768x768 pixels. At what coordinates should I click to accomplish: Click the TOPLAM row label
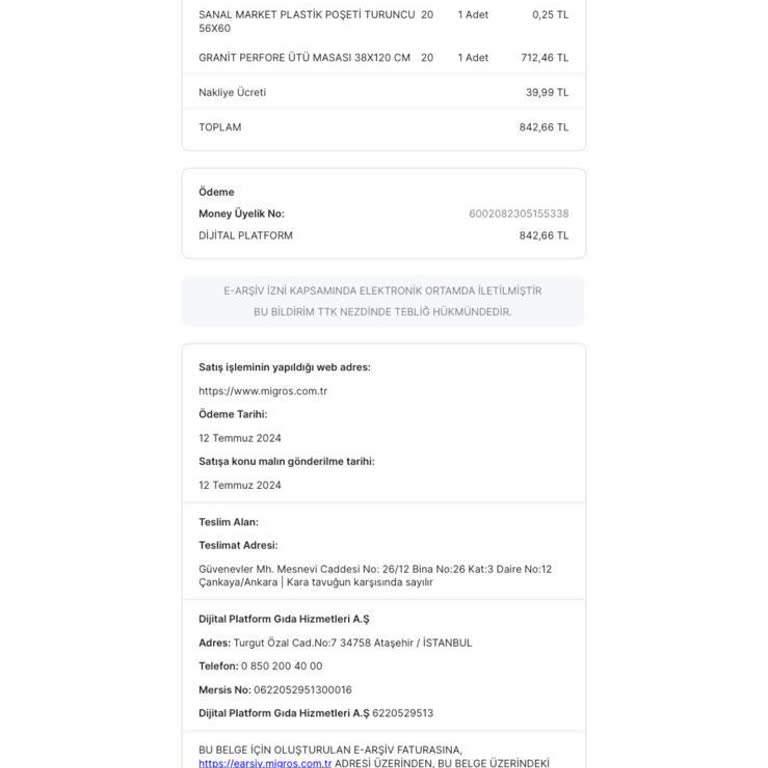click(x=220, y=128)
